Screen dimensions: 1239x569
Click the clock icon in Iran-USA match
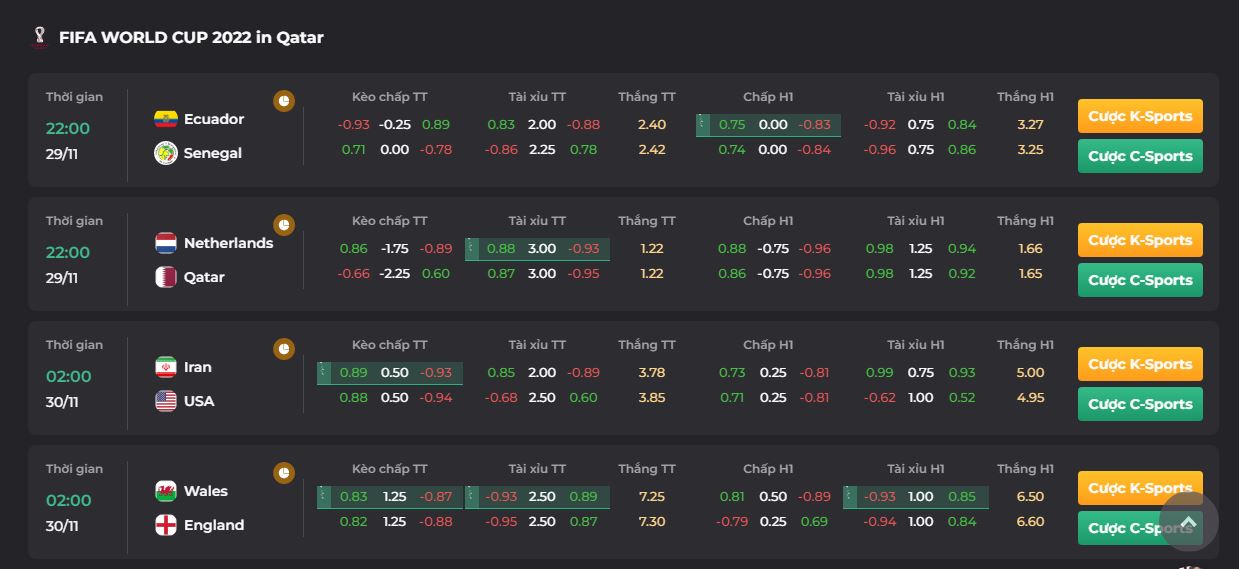click(x=284, y=349)
